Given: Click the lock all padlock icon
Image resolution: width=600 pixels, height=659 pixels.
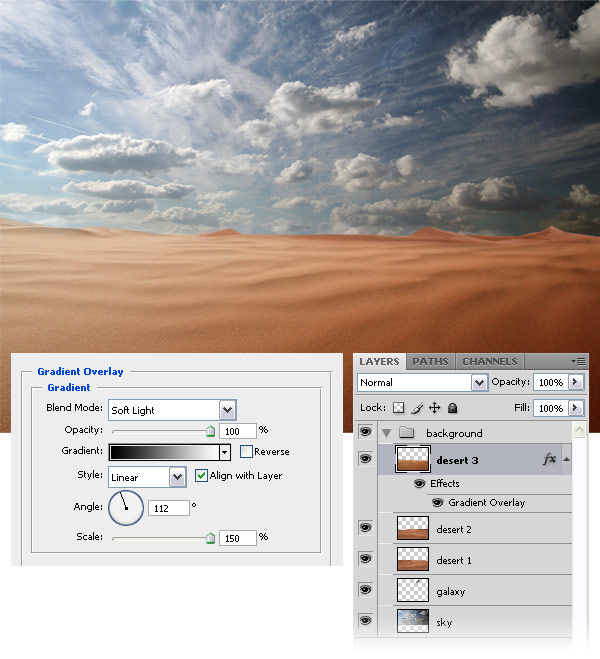Looking at the screenshot, I should point(453,408).
